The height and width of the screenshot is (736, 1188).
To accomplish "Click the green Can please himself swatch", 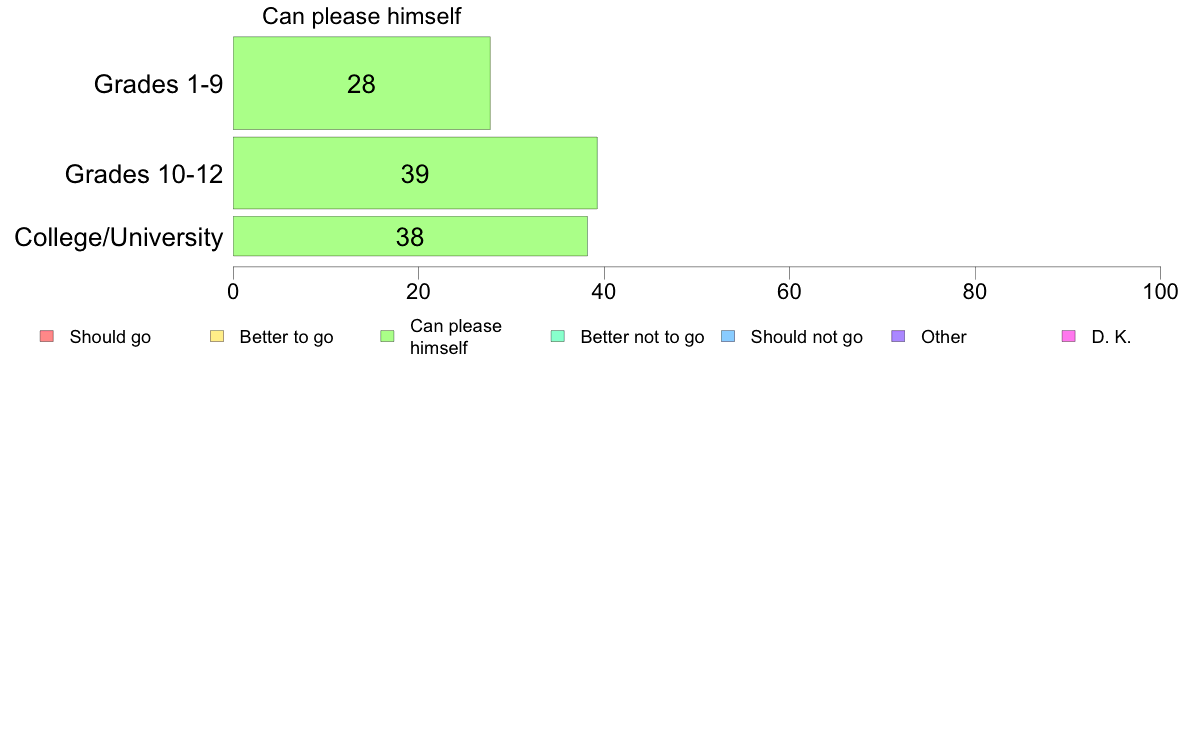I will [x=387, y=337].
